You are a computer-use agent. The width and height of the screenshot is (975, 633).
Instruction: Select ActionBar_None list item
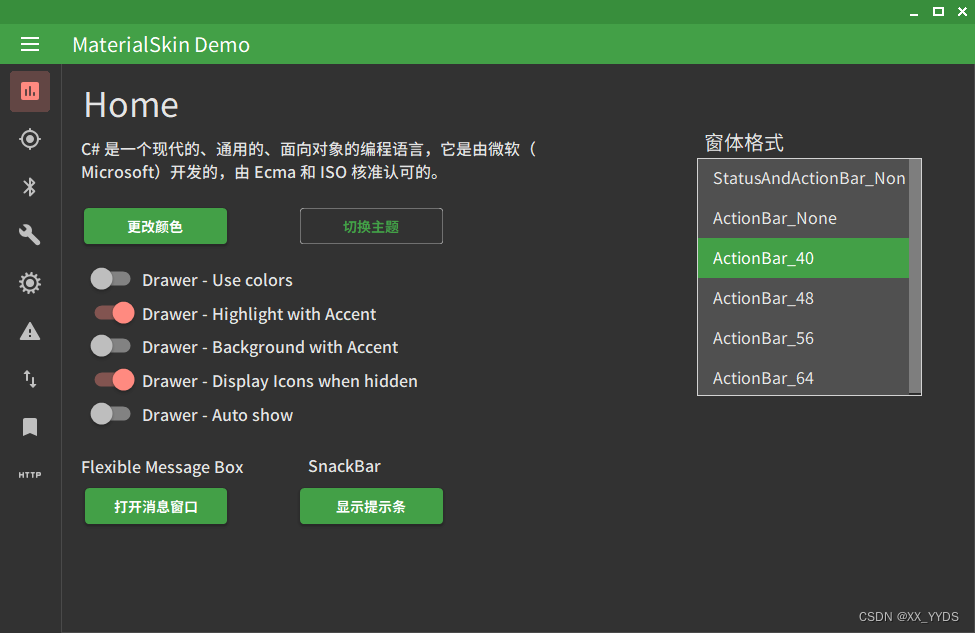click(x=803, y=218)
